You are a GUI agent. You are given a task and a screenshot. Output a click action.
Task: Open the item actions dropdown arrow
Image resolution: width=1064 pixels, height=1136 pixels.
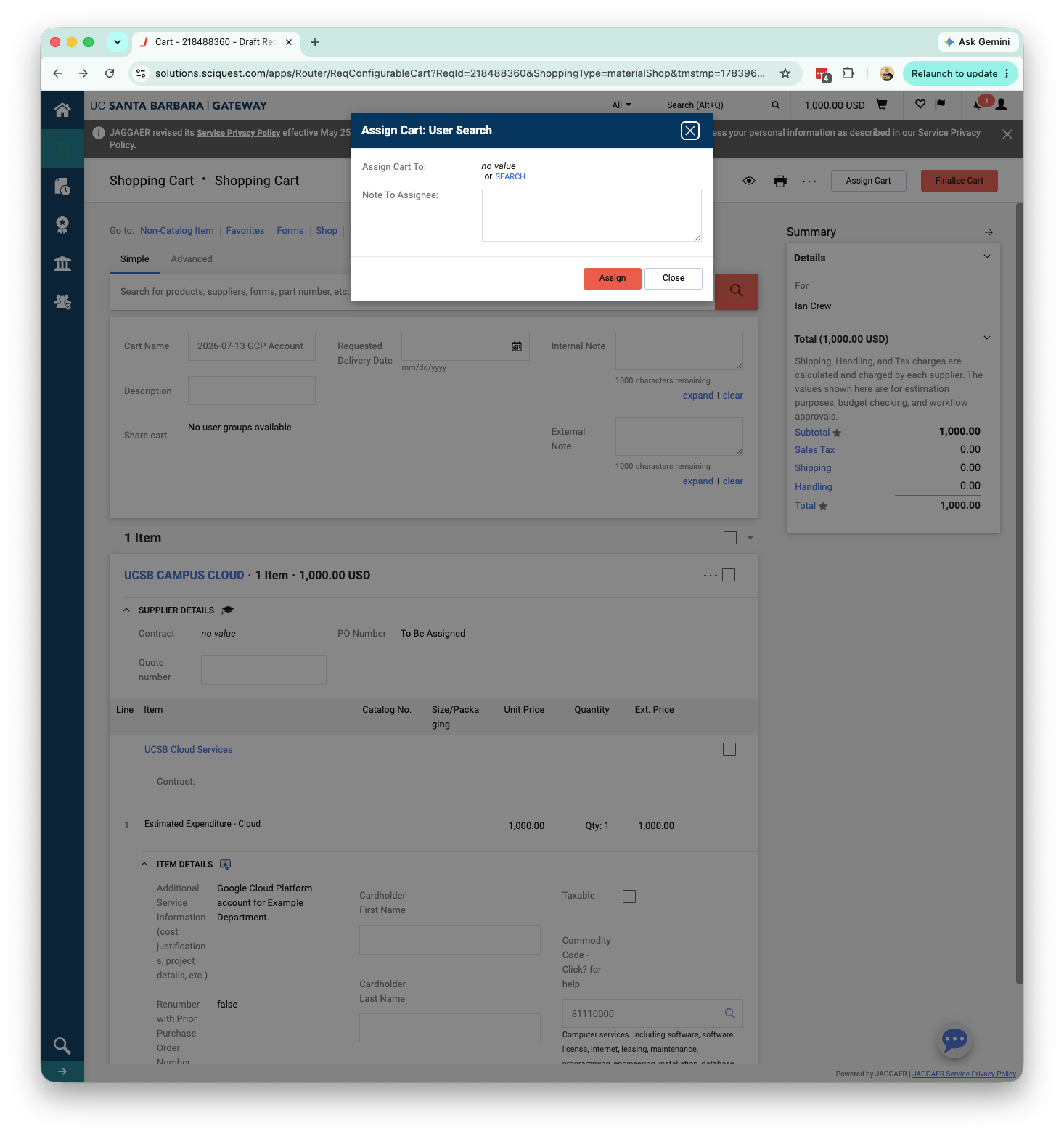point(750,539)
